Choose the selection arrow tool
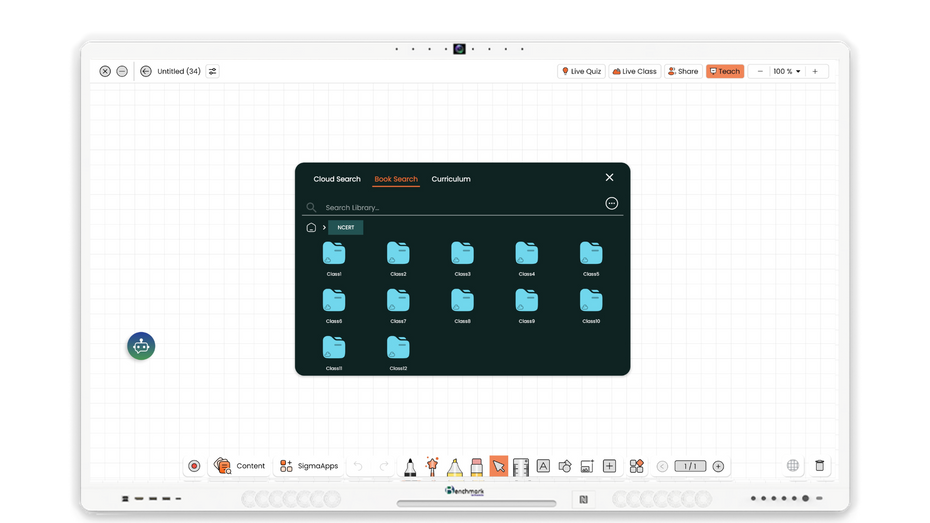This screenshot has width=930, height=523. (x=499, y=466)
